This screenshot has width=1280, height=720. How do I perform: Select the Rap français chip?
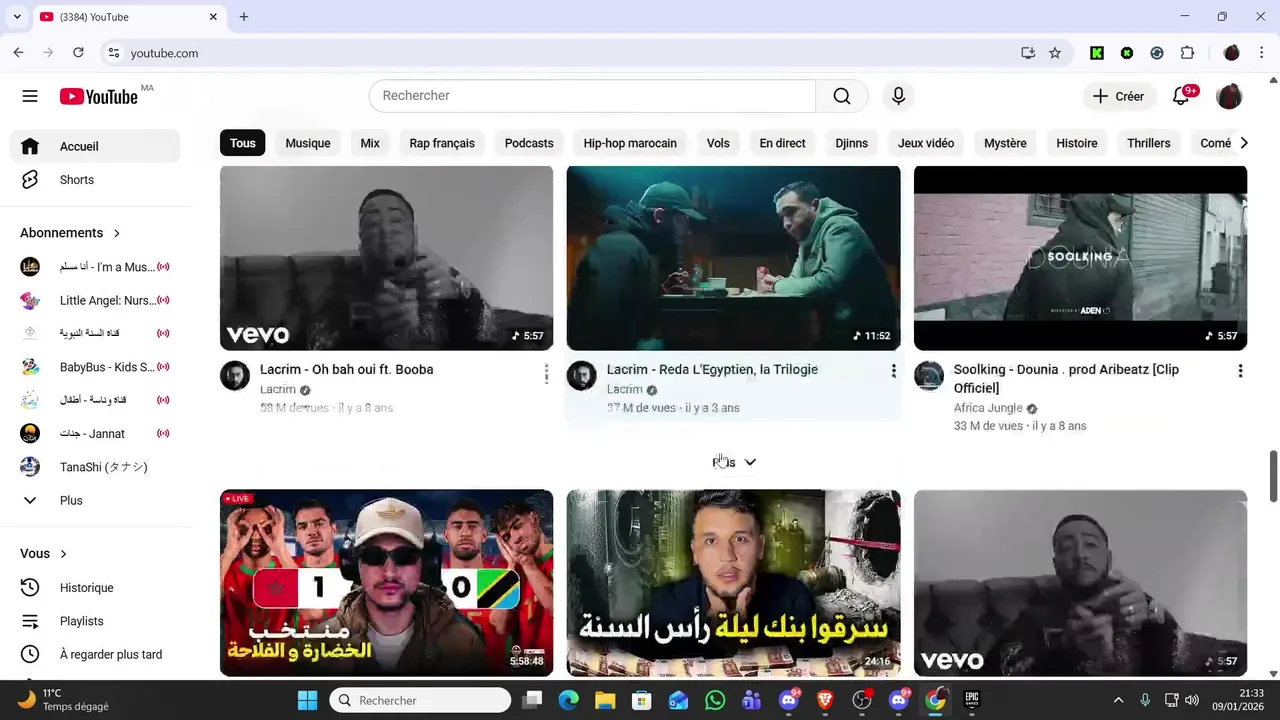coord(442,143)
